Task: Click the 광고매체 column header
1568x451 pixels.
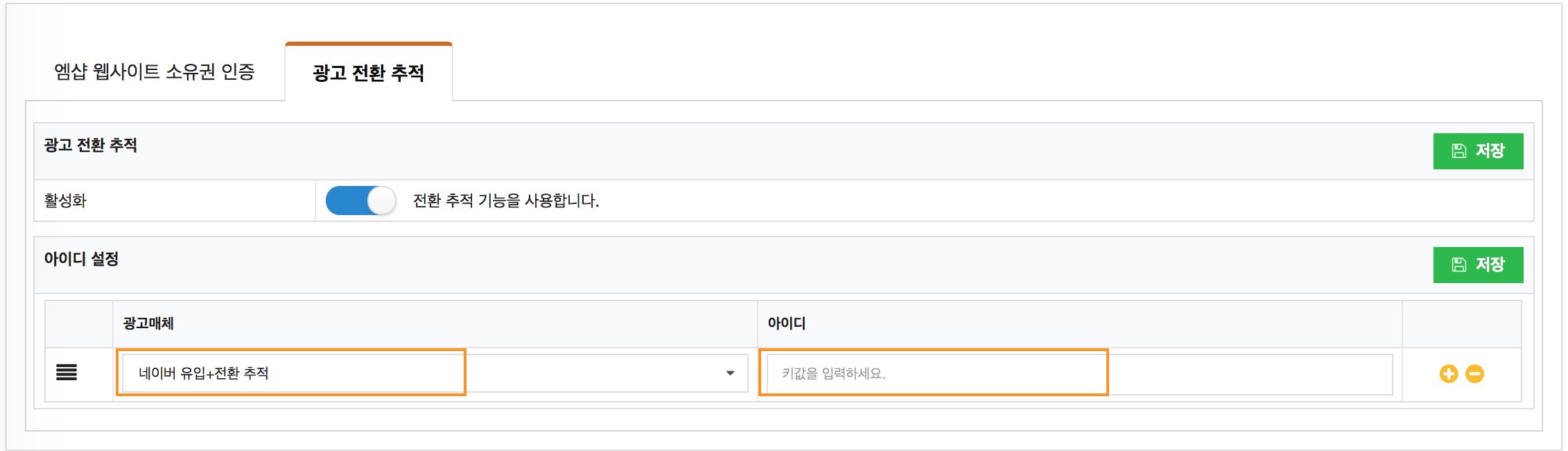Action: pyautogui.click(x=148, y=323)
